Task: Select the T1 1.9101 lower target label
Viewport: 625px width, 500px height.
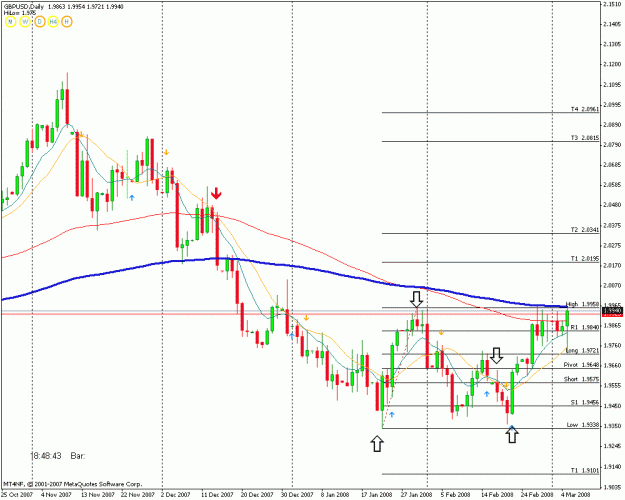Action: coord(584,470)
